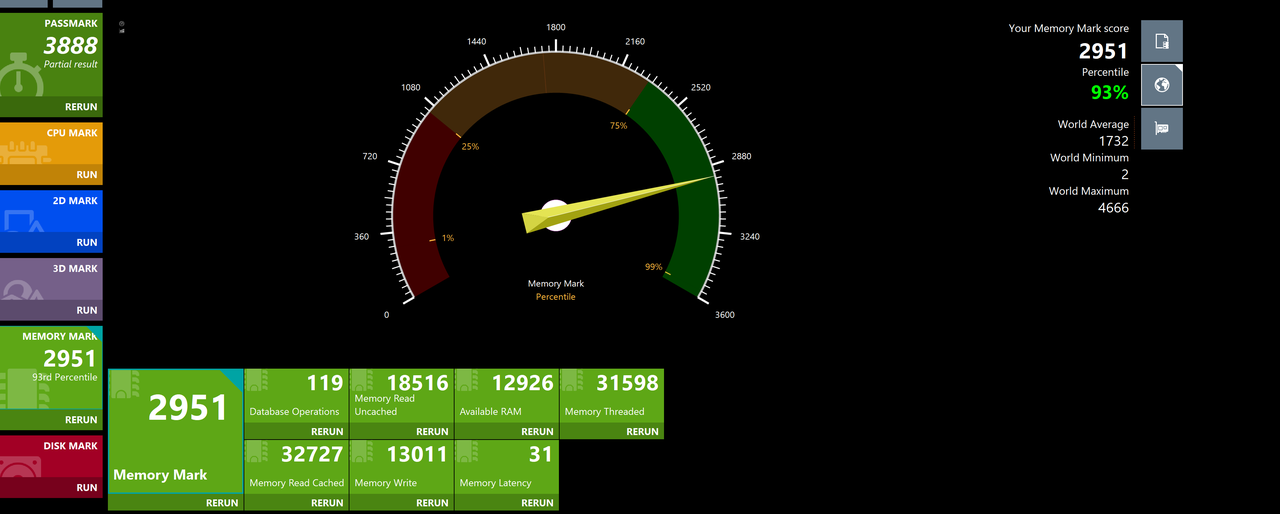
Task: Click the memory icon on Memory Latency tile
Action: [x=468, y=452]
